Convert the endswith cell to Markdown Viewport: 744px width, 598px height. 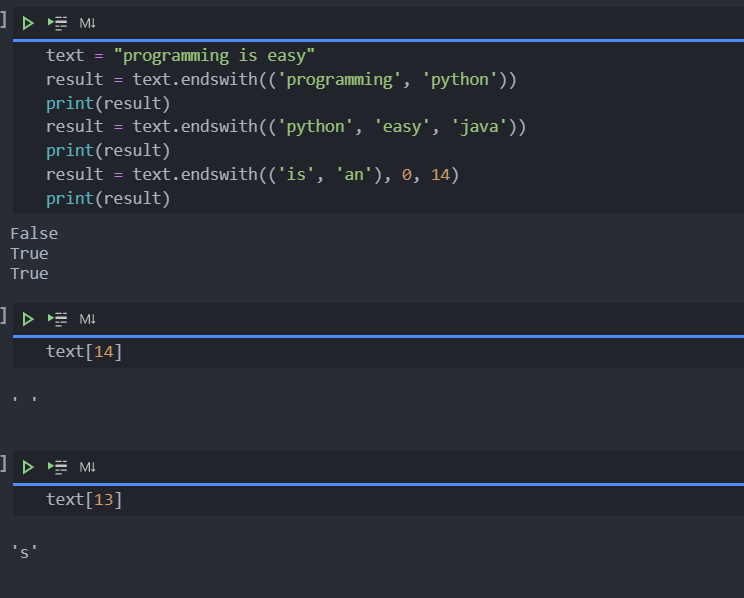click(x=87, y=22)
